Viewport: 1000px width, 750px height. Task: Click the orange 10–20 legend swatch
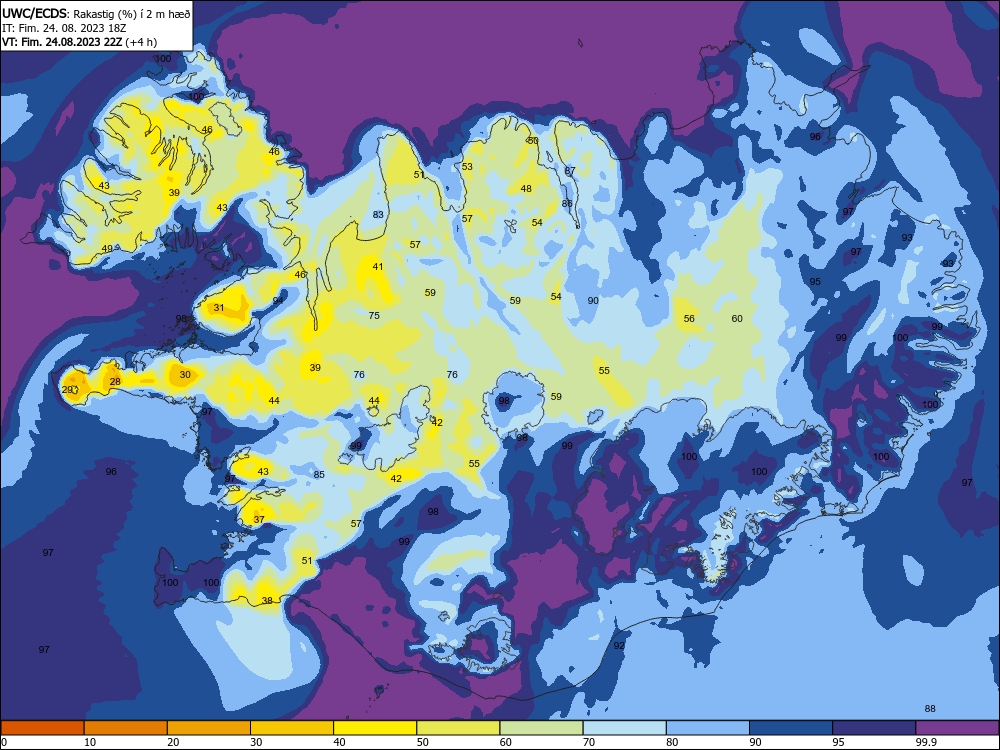click(x=126, y=728)
